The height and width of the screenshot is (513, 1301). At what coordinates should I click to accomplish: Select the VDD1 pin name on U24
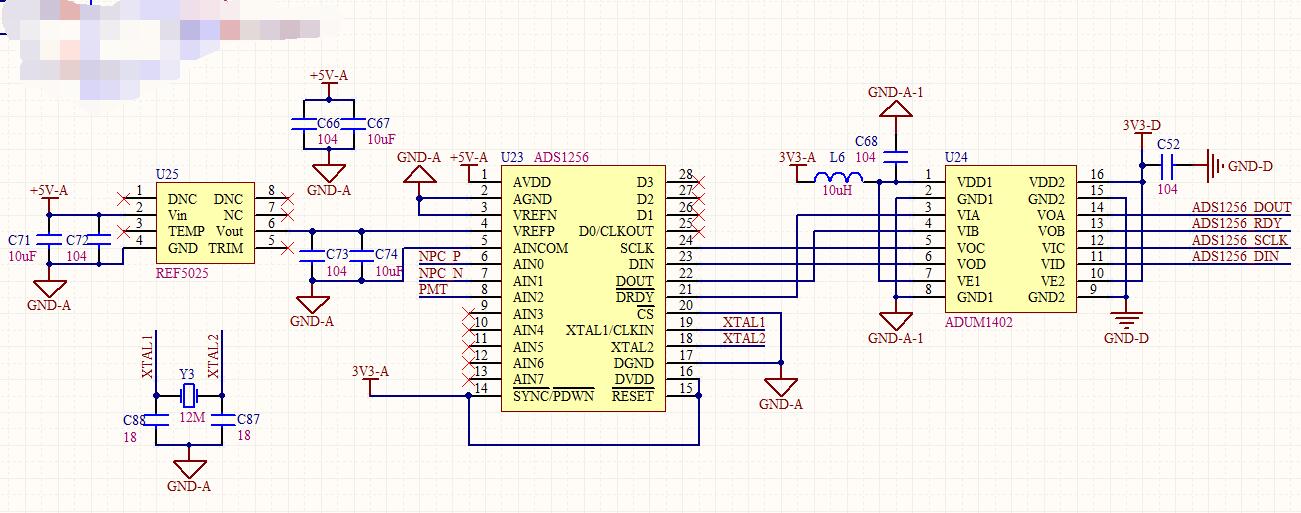974,182
